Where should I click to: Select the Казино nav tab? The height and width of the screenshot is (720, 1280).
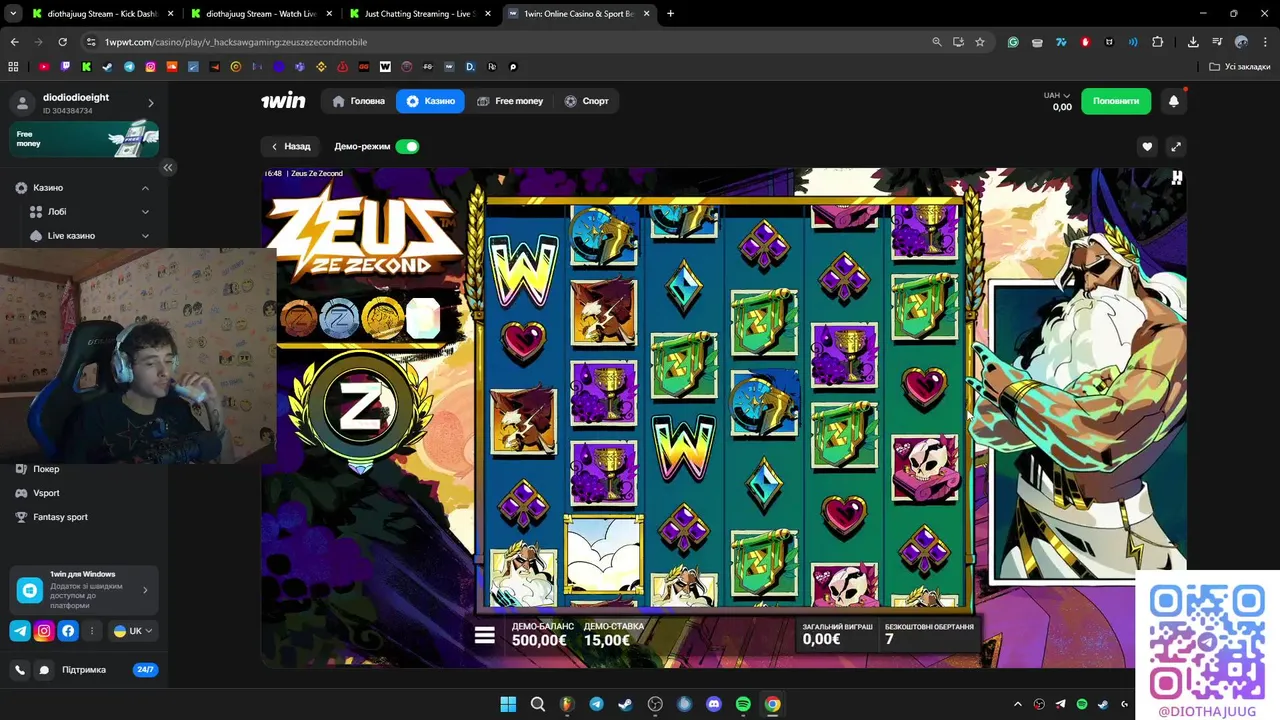pyautogui.click(x=430, y=101)
